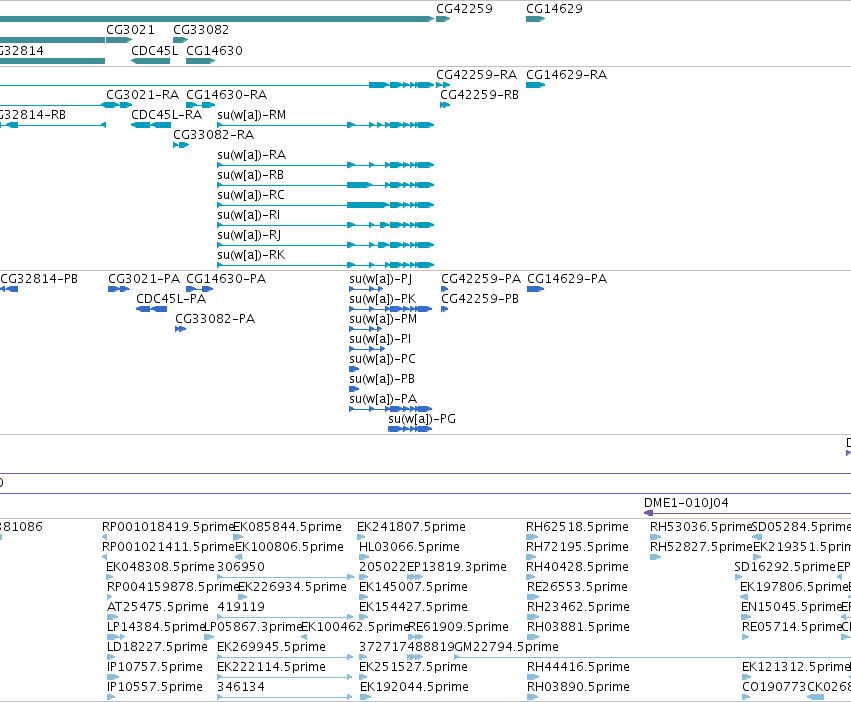The image size is (851, 702).
Task: Select the CDC45L-PA protein label
Action: click(171, 299)
